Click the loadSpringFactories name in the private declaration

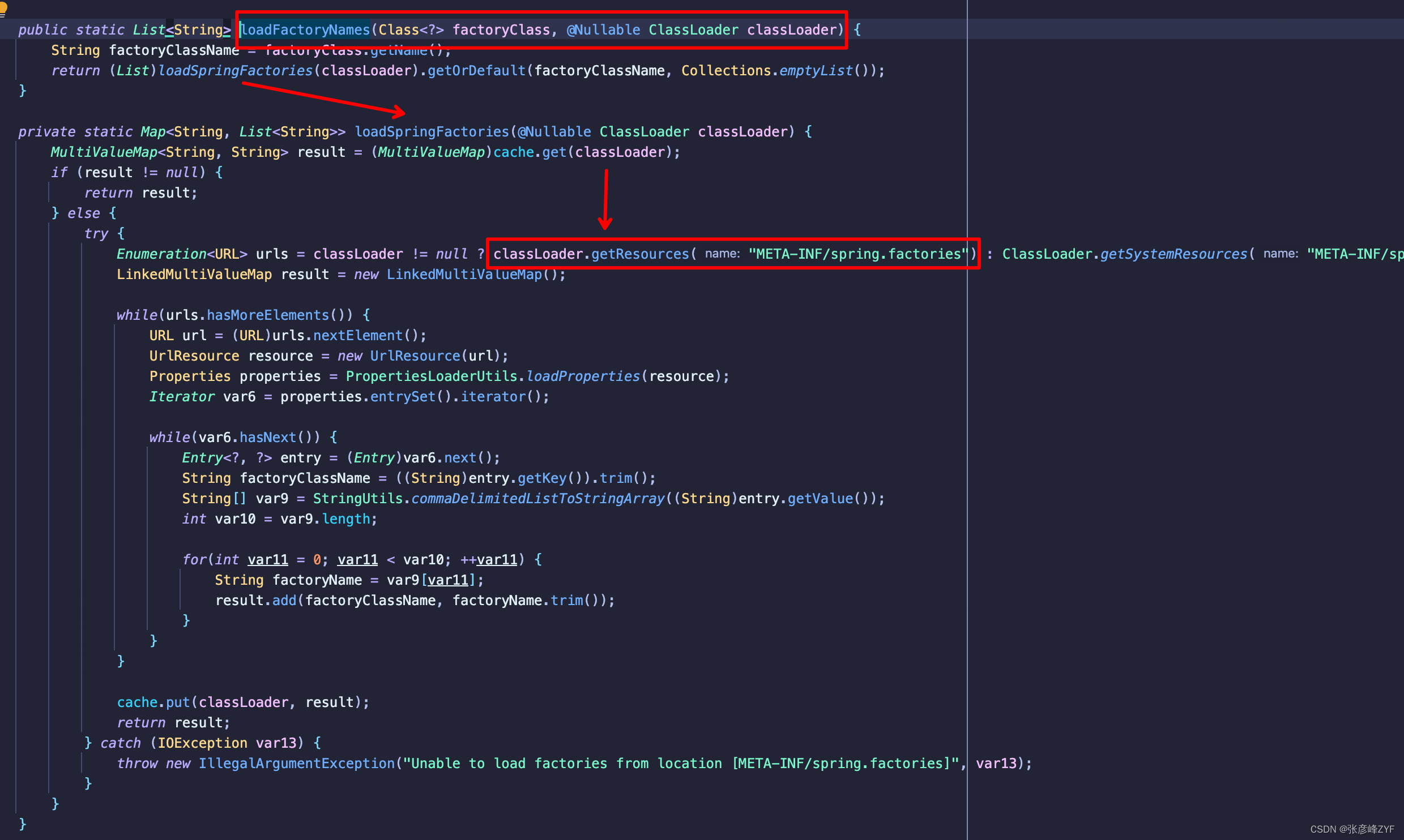pos(432,131)
